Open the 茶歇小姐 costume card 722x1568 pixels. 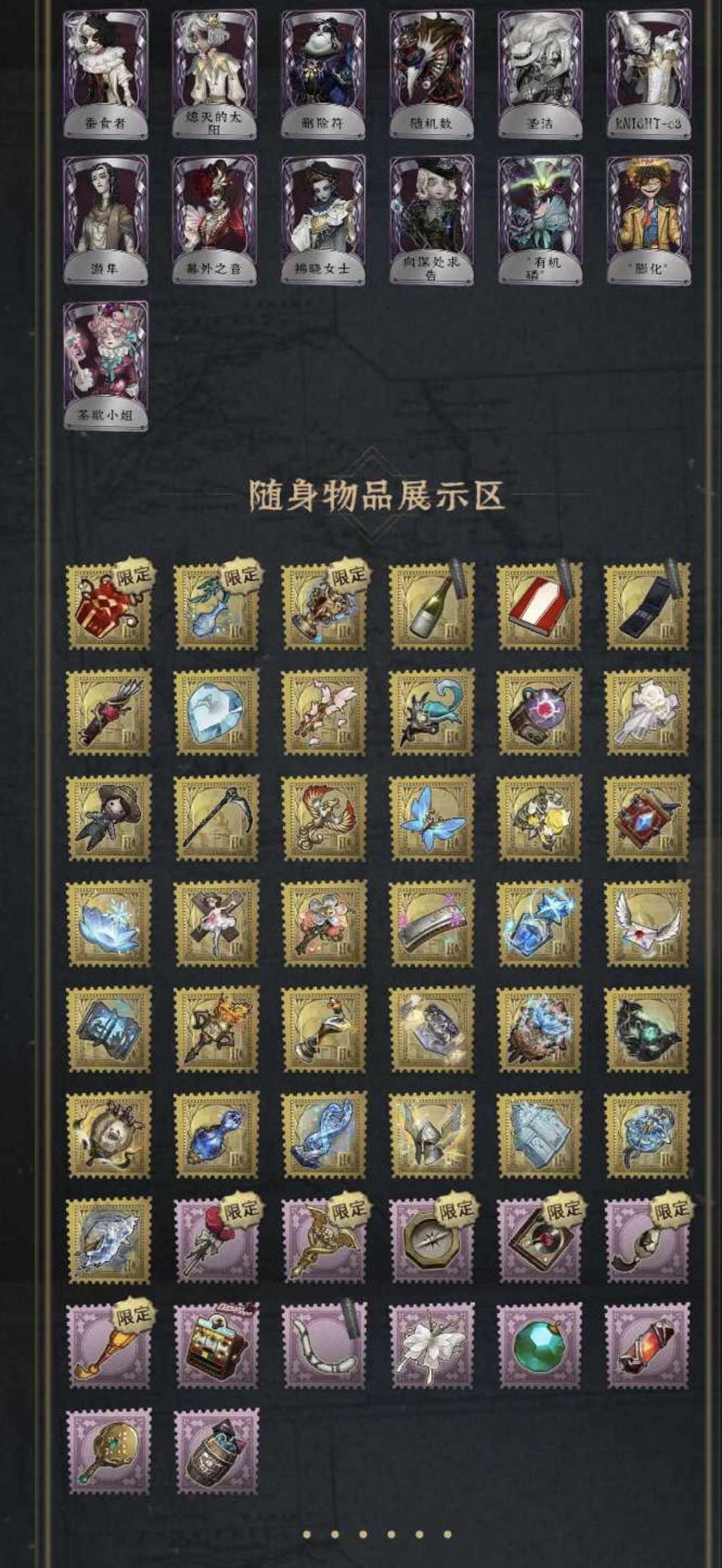pyautogui.click(x=106, y=366)
